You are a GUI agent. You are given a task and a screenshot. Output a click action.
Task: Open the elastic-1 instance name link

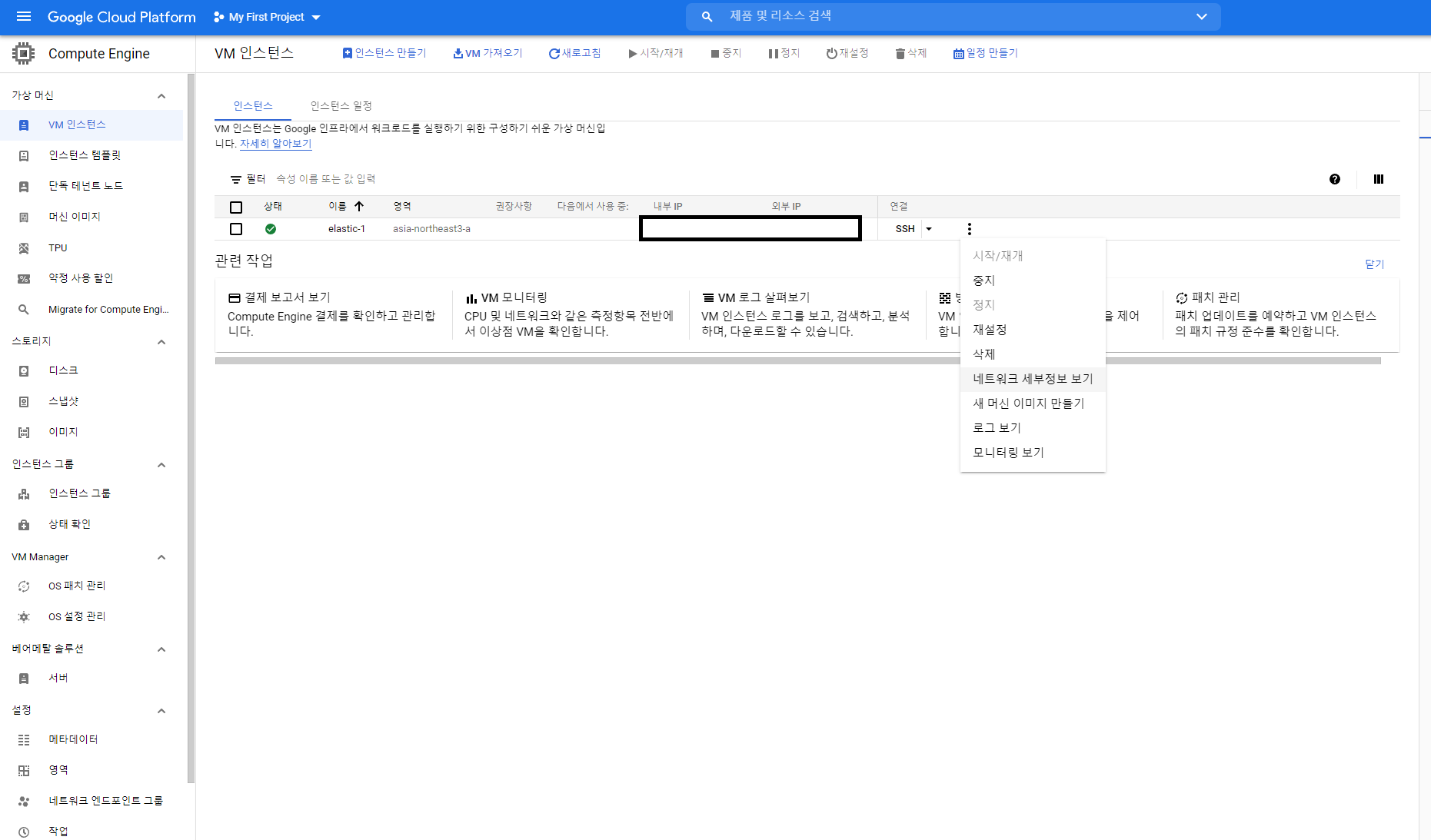coord(347,229)
